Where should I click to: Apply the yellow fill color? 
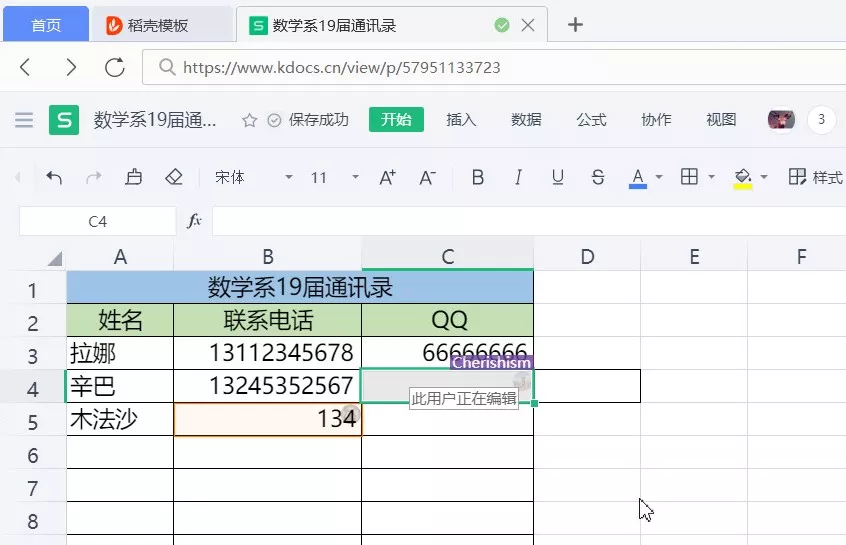coord(743,178)
